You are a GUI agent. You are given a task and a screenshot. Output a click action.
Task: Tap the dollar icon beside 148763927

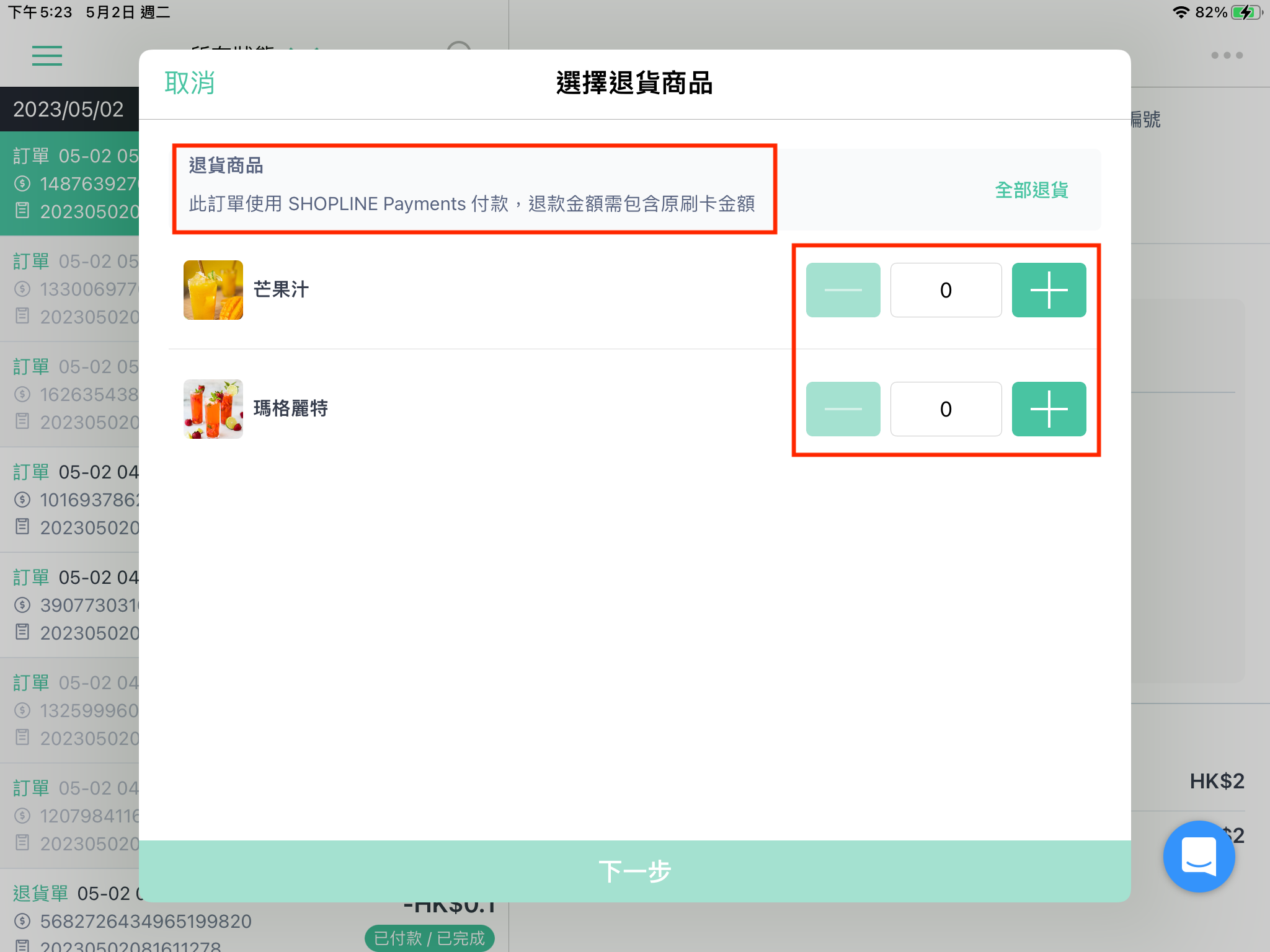click(x=22, y=183)
